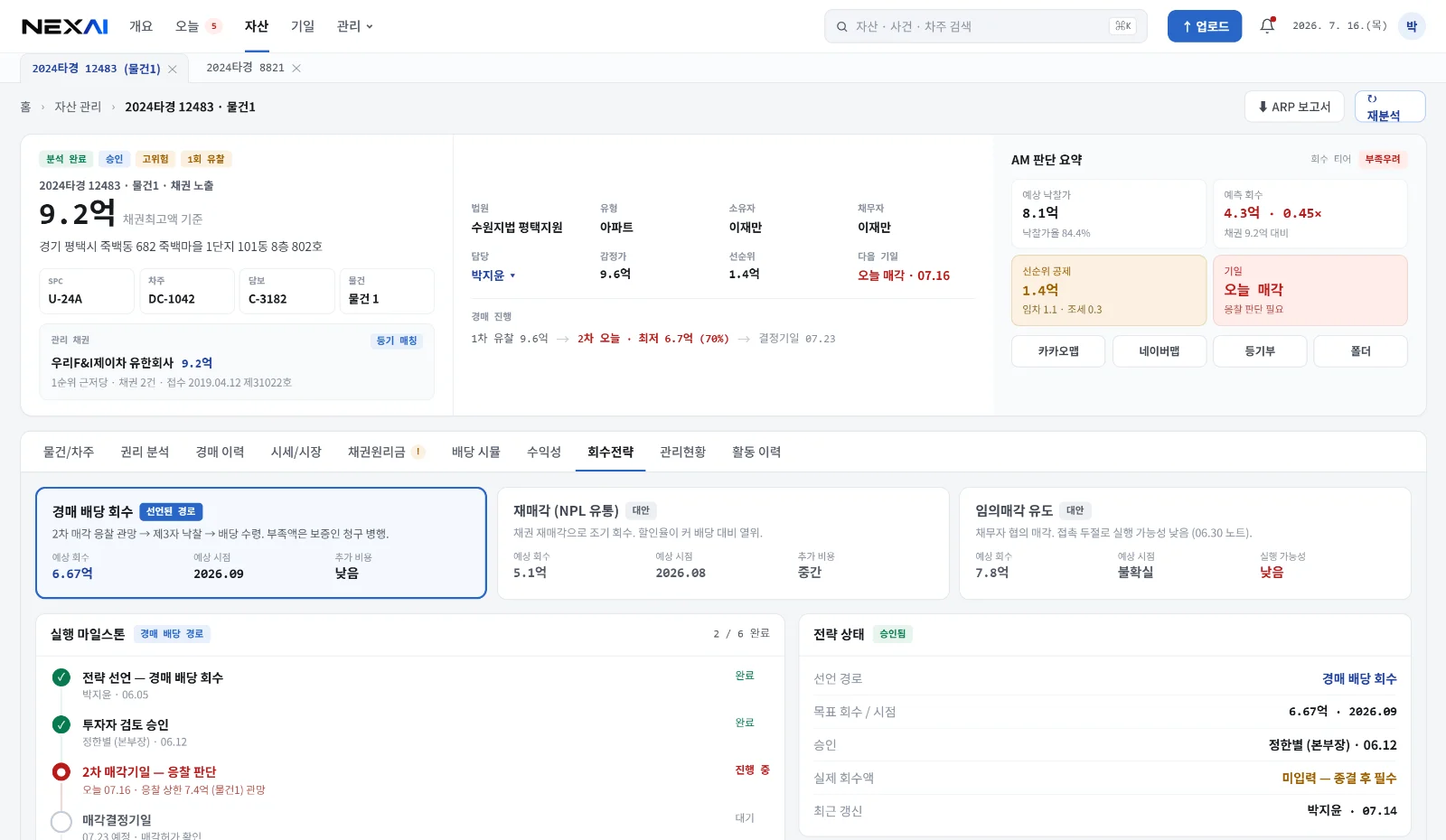Open the 담당 박지윤 dropdown
Image resolution: width=1446 pixels, height=840 pixels.
[x=493, y=275]
